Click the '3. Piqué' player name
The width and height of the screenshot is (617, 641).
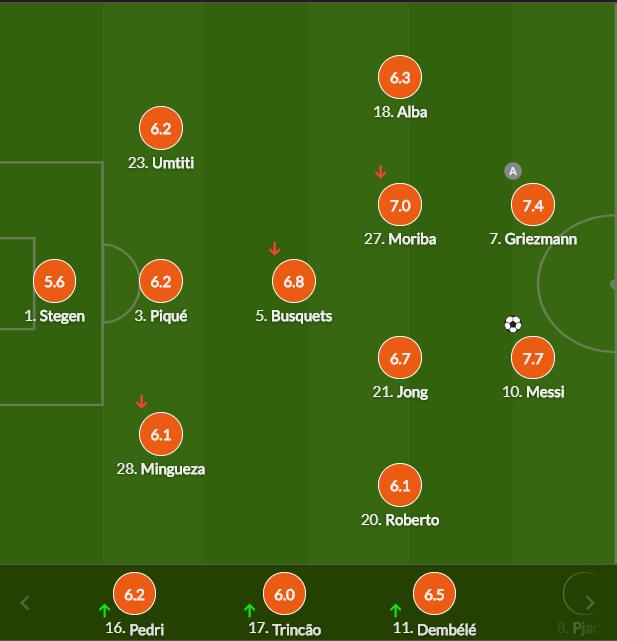[161, 316]
